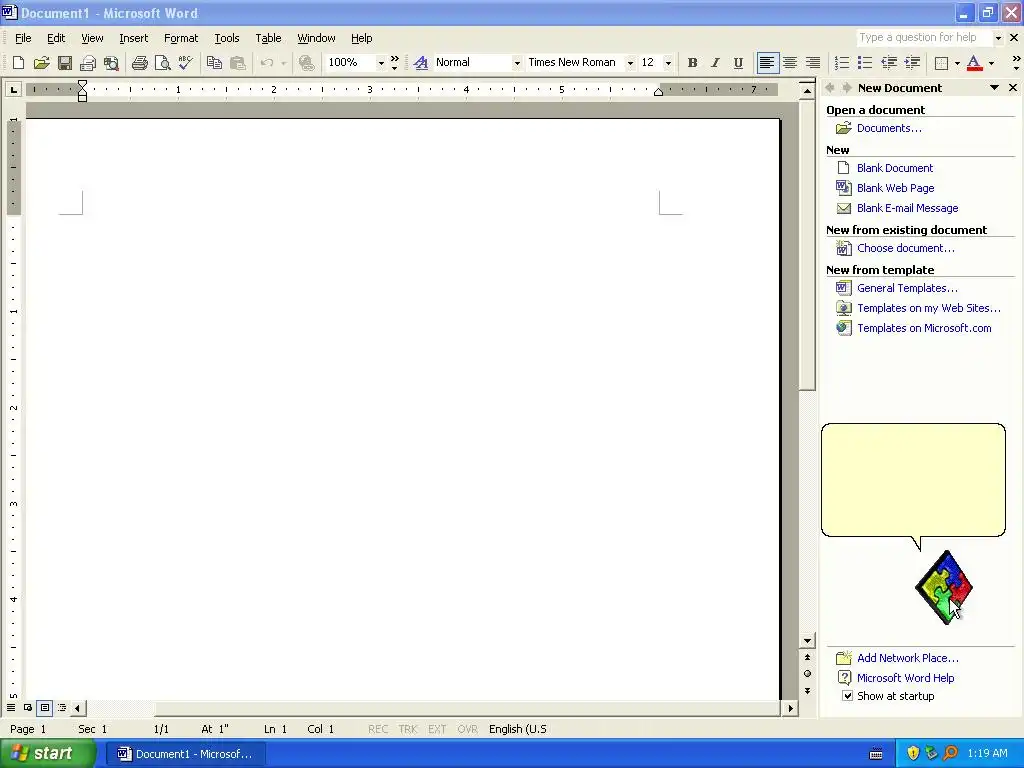The height and width of the screenshot is (768, 1024).
Task: Open the Styles and Formatting icon
Action: [x=421, y=63]
